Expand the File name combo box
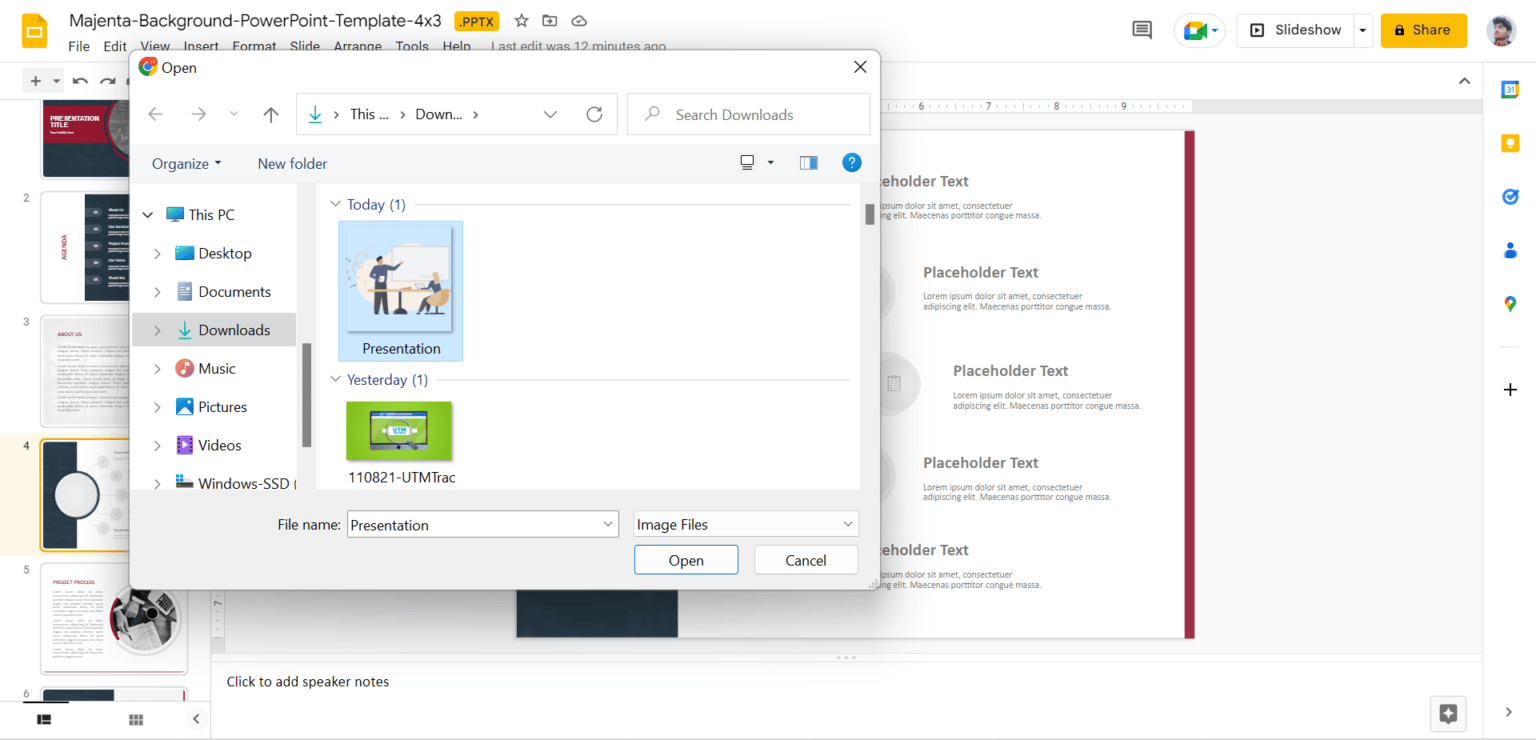This screenshot has width=1536, height=740. coord(607,523)
